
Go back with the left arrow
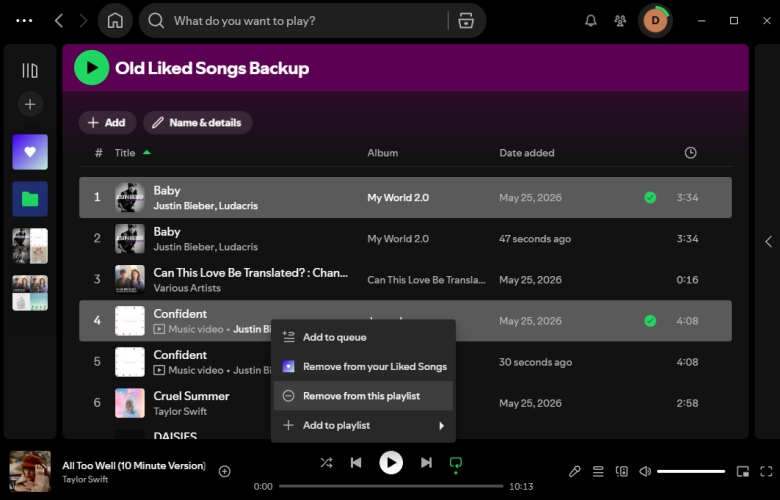tap(59, 20)
